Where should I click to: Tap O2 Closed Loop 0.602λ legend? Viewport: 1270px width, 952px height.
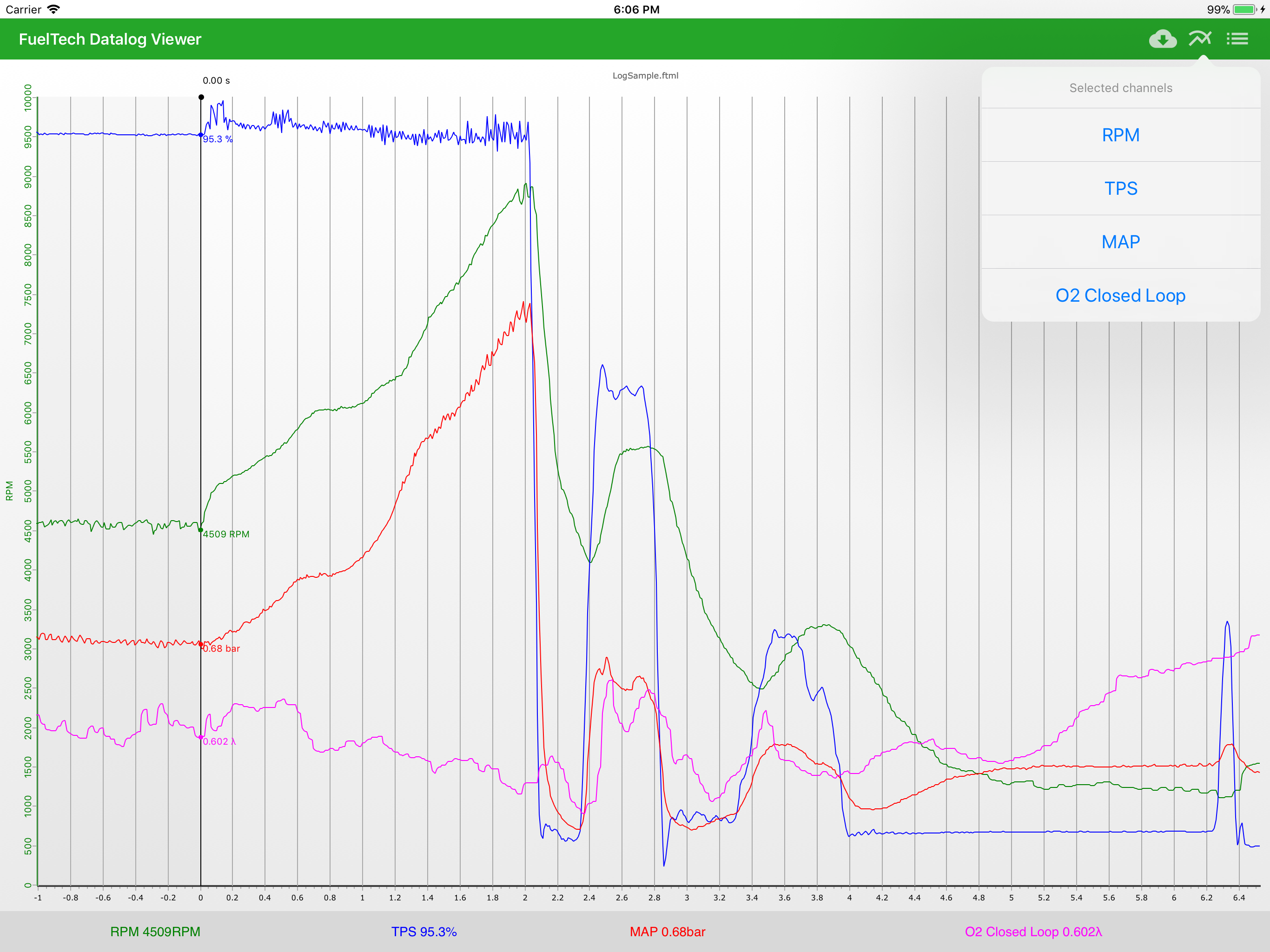1033,932
